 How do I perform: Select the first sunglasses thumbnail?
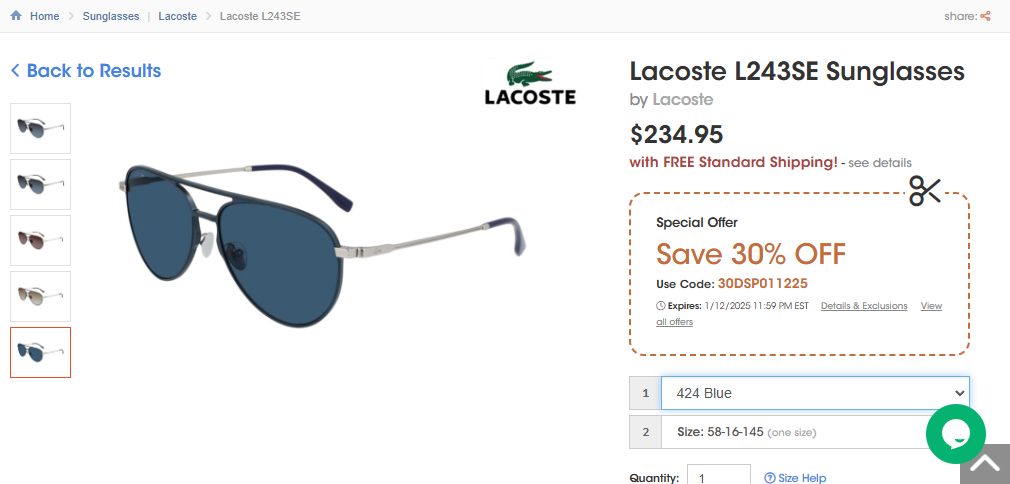pos(41,129)
